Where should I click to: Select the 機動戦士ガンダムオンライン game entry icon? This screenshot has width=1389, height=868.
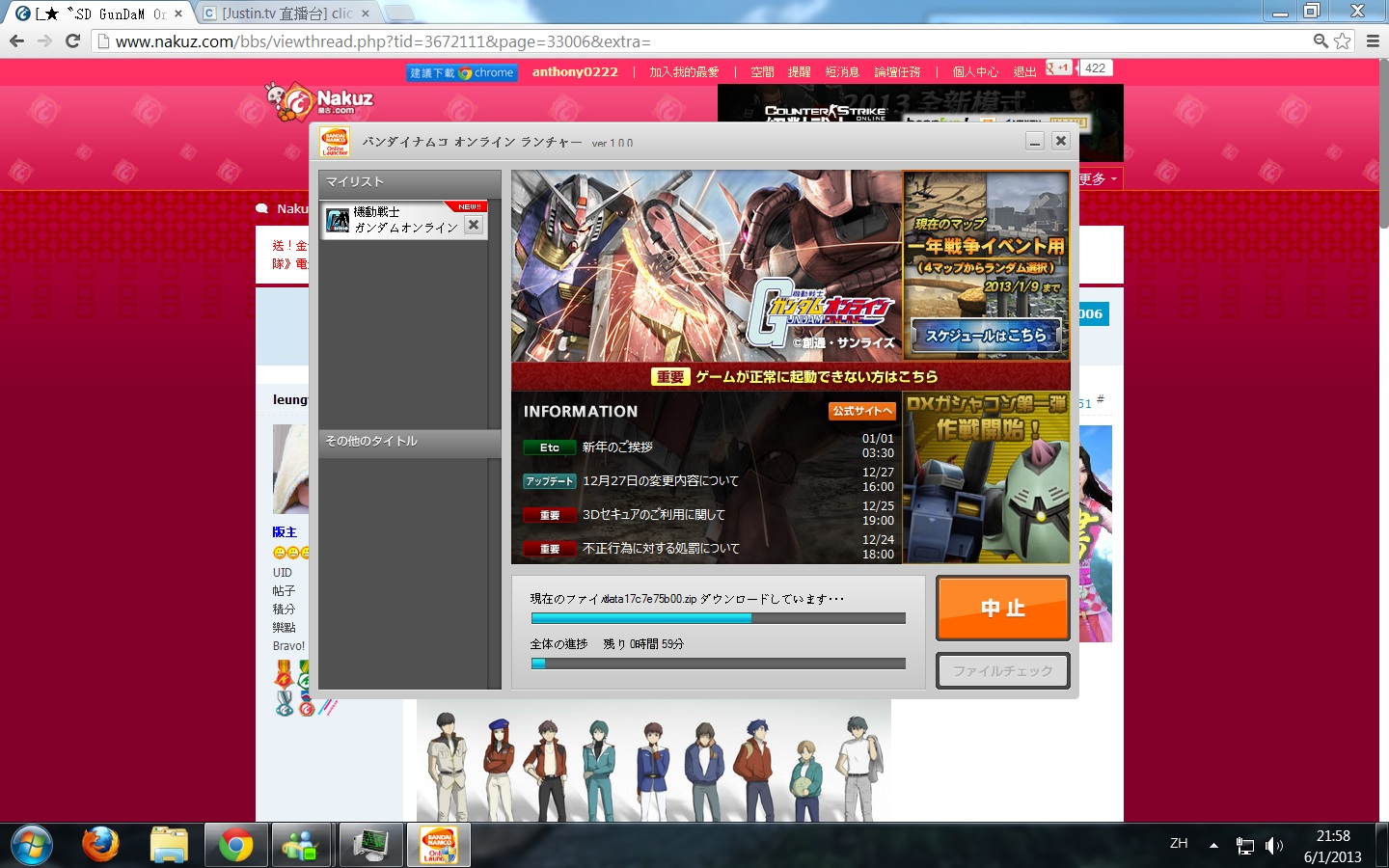[x=338, y=221]
